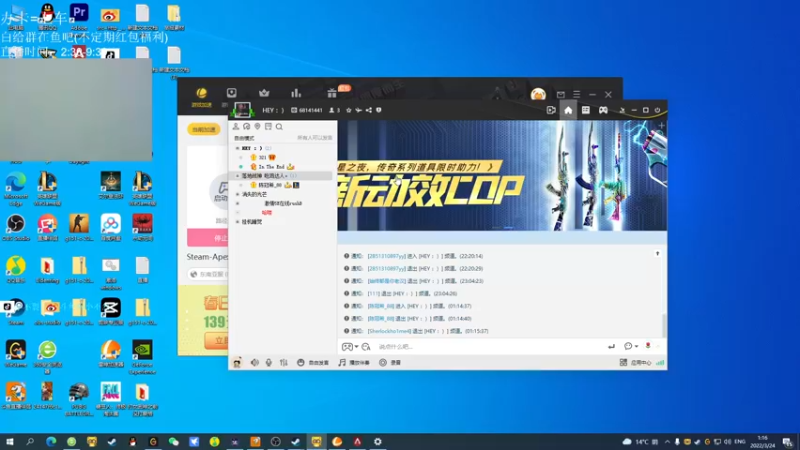This screenshot has height=450, width=800.
Task: Click the flower gift icon in chat bar
Action: (x=648, y=346)
